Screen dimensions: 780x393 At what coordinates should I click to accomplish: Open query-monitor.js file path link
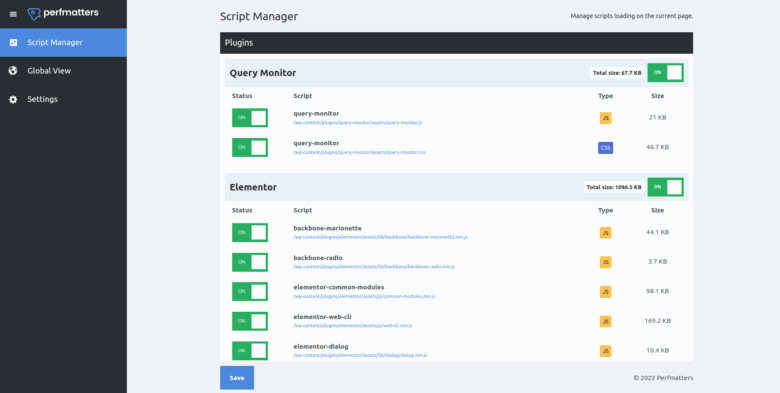(358, 122)
